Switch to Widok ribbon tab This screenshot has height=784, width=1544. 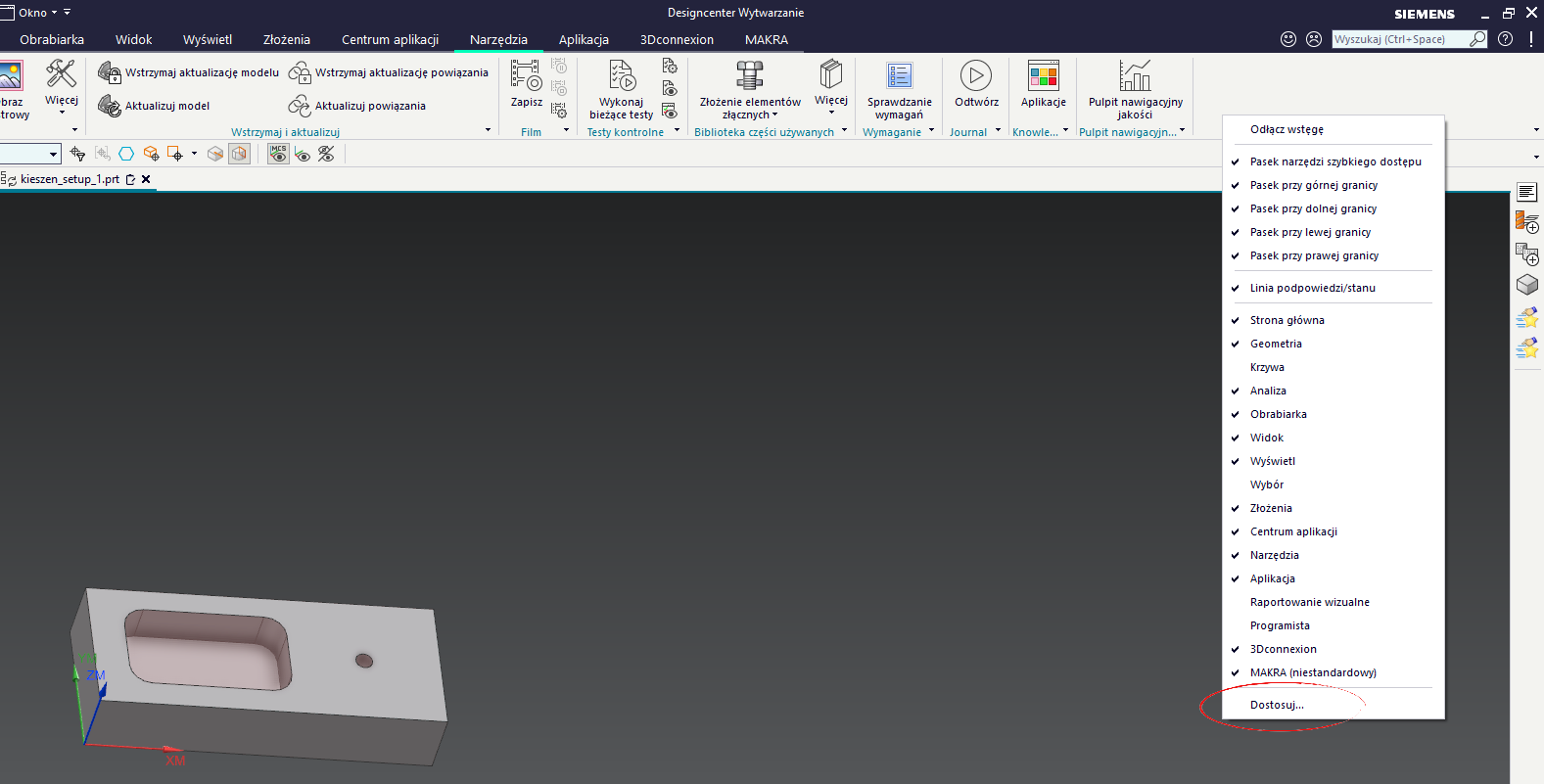pyautogui.click(x=134, y=40)
